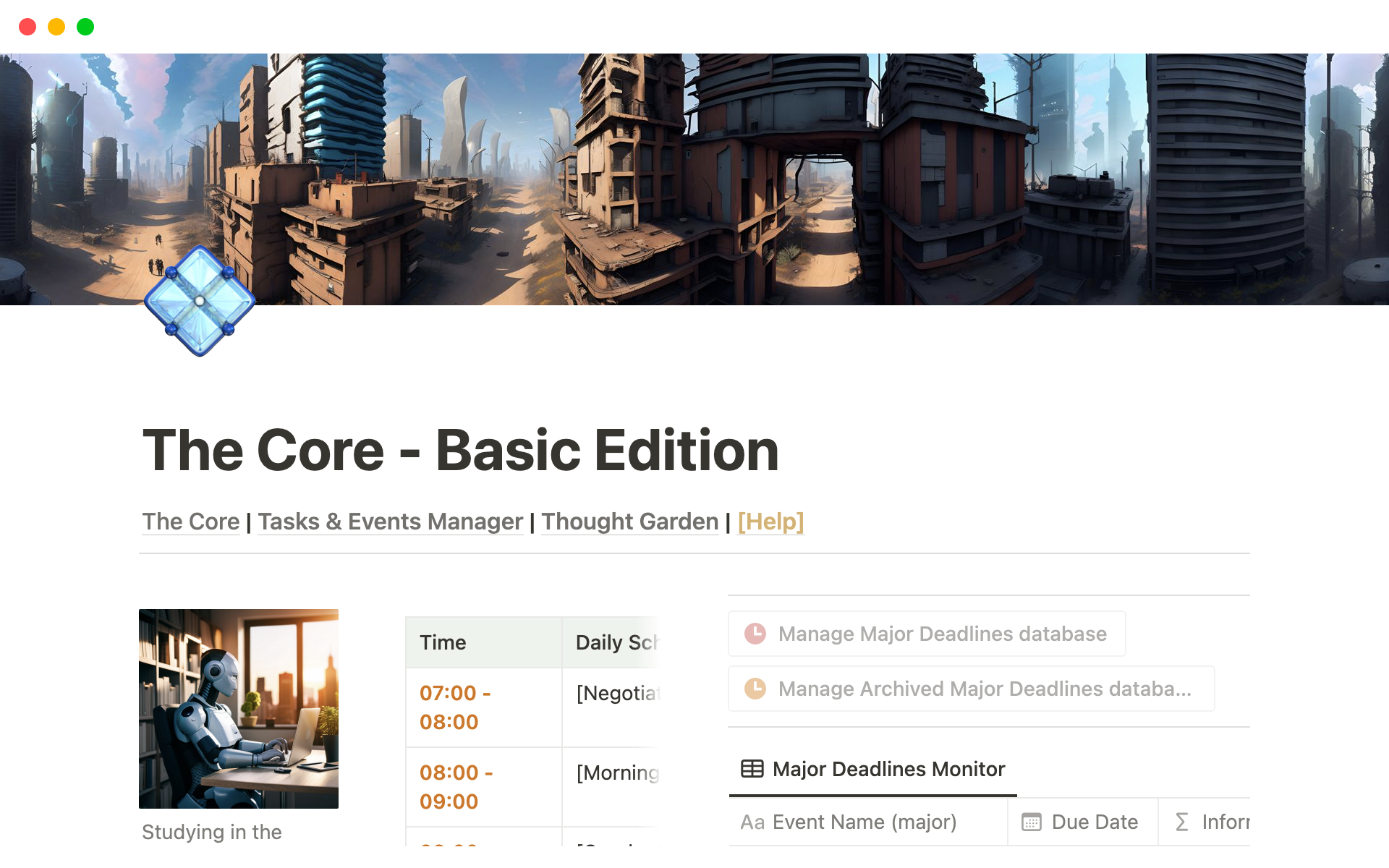This screenshot has width=1389, height=868.
Task: Open the [Help] link
Action: (x=770, y=522)
